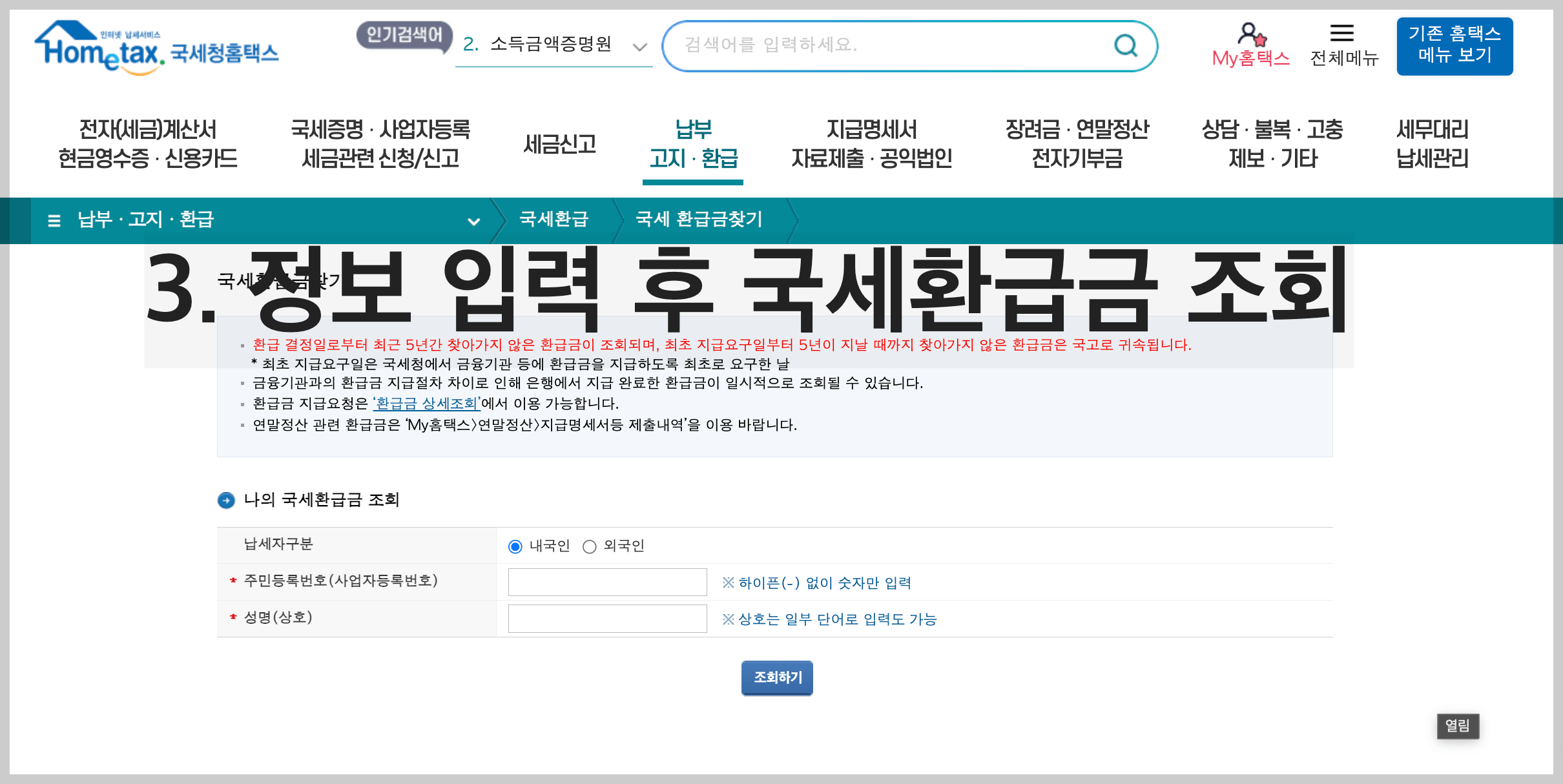Expand the popular search keyword dropdown

[x=639, y=46]
